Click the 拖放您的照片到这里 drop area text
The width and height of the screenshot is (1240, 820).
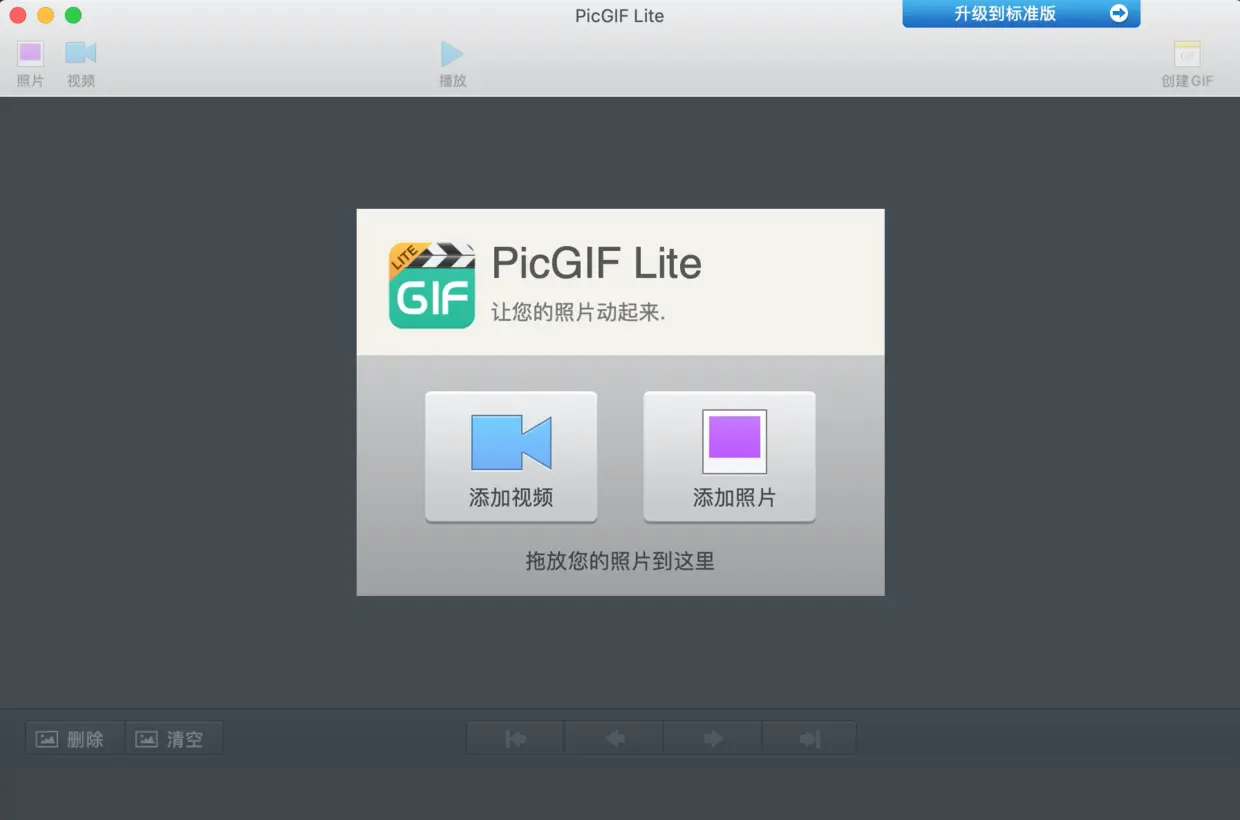tap(620, 561)
